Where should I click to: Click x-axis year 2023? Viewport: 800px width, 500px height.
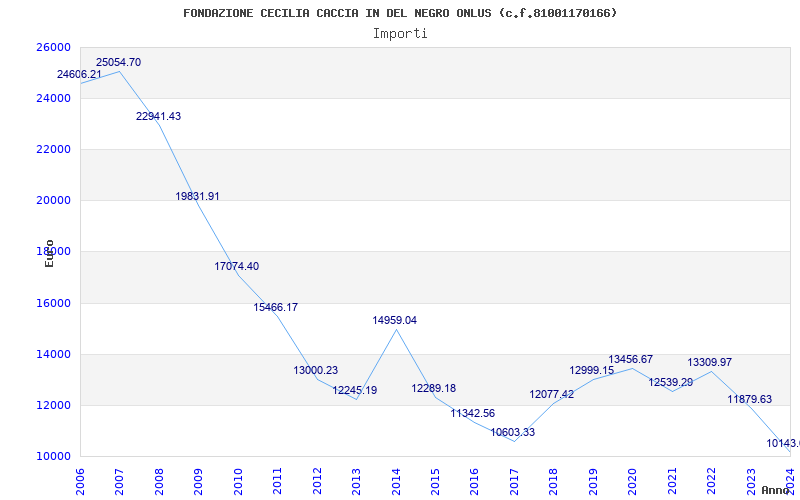(x=751, y=482)
